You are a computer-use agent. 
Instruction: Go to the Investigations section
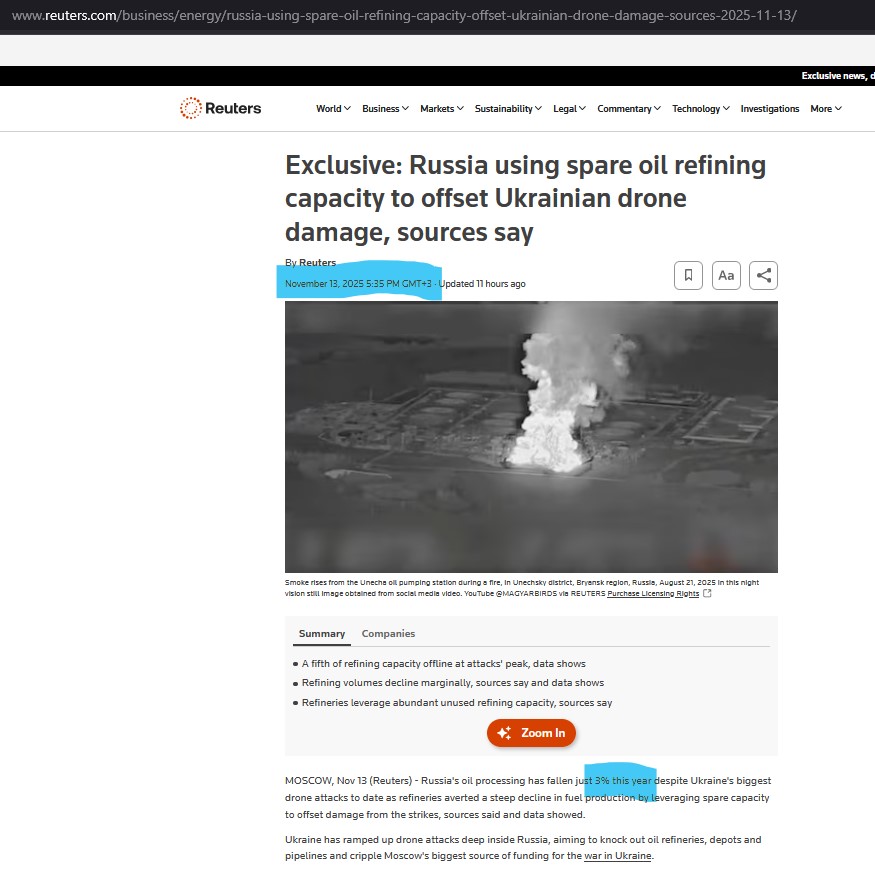coord(770,108)
